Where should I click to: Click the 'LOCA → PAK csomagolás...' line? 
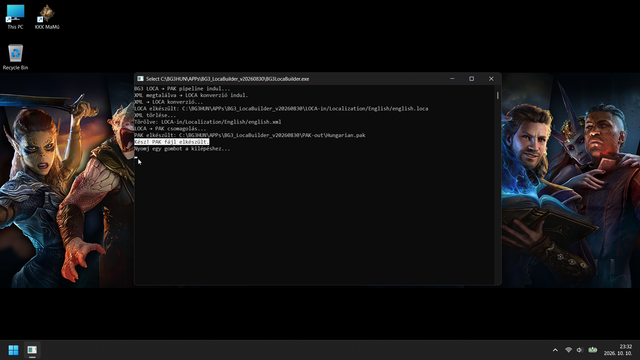(170, 129)
